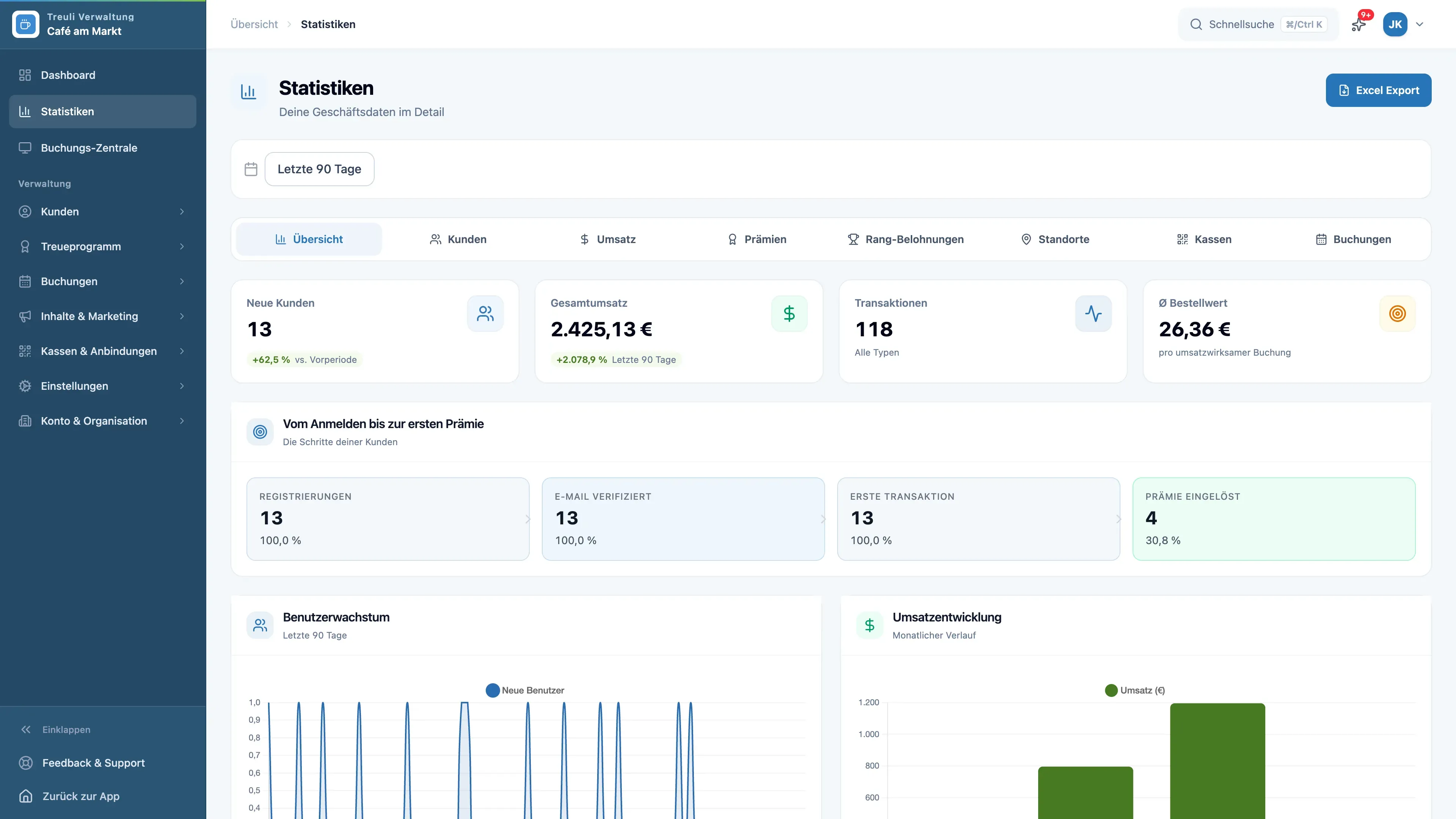The width and height of the screenshot is (1456, 819).
Task: Open the user menu chevron next to JK
Action: 1419,24
